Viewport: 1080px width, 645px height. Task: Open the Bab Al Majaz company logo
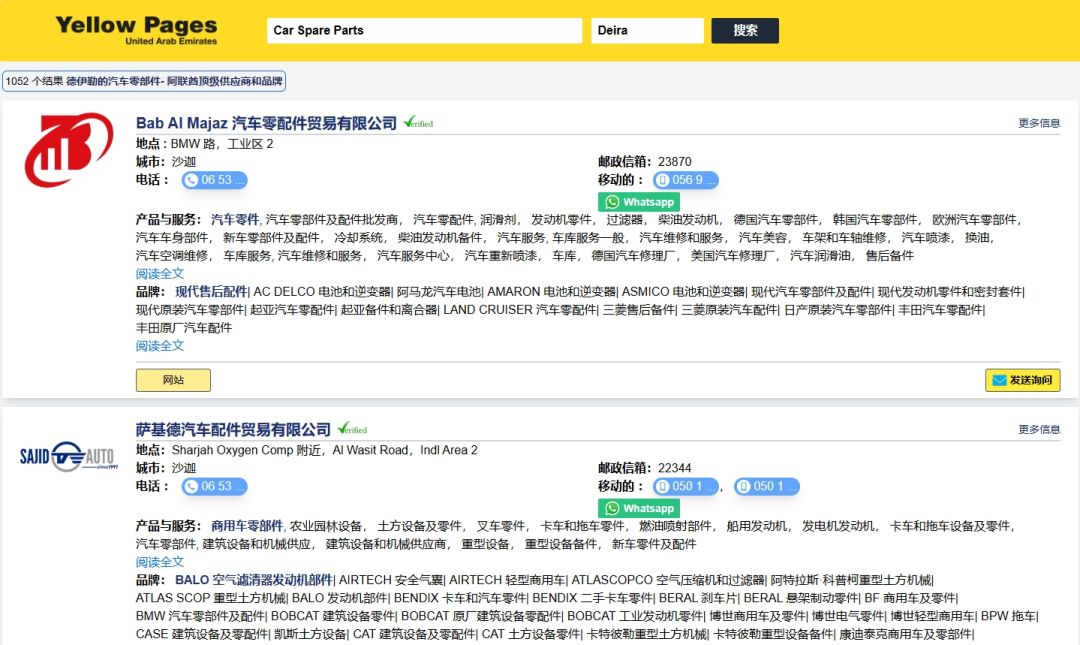pyautogui.click(x=69, y=150)
